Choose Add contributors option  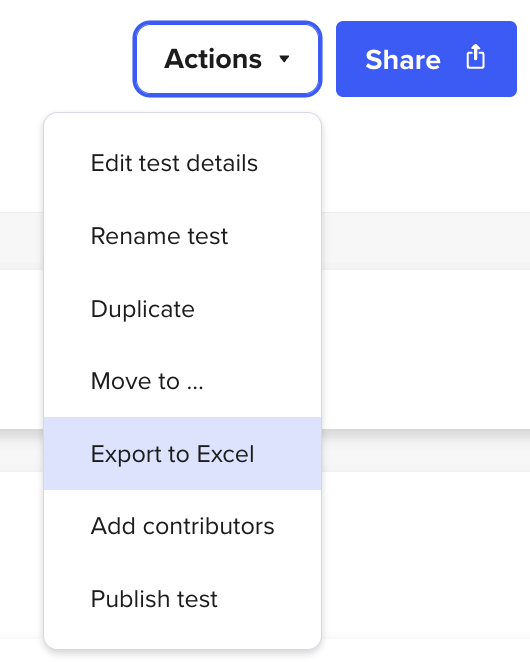(x=182, y=526)
